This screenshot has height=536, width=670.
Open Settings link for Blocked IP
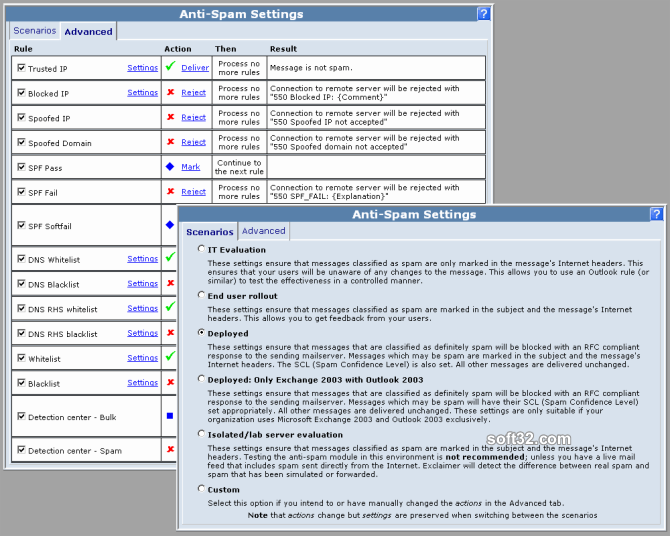pos(142,92)
